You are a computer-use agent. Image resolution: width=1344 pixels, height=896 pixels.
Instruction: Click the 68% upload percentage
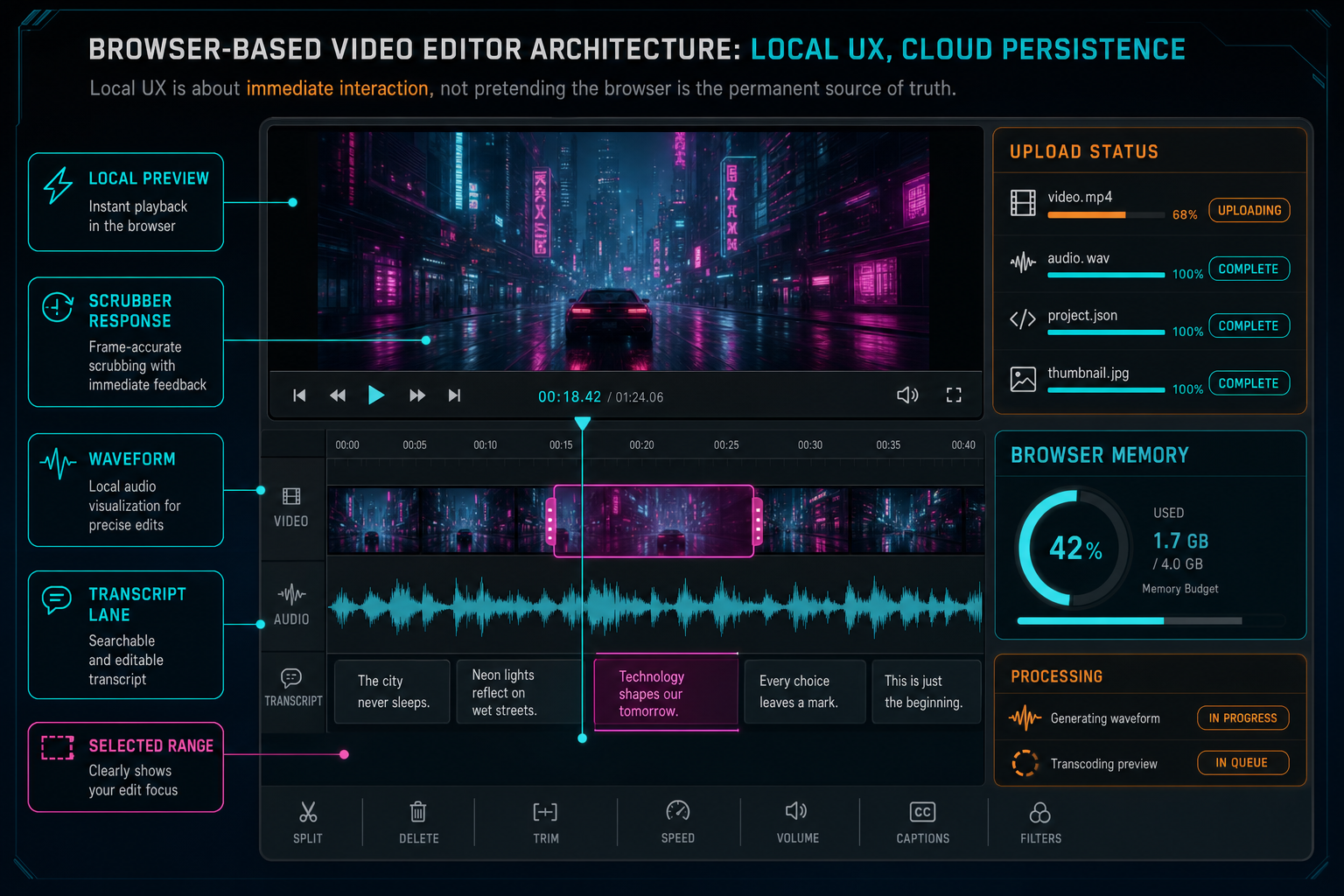click(1185, 214)
